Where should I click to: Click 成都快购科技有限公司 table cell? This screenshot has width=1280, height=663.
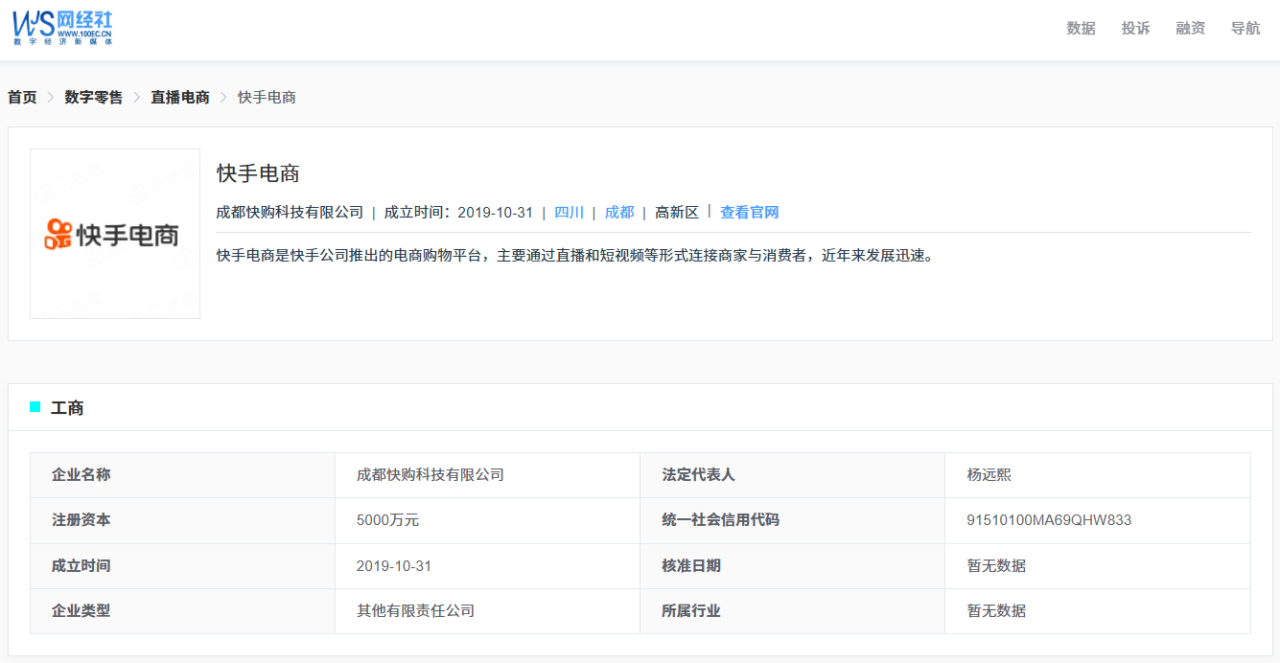click(488, 475)
